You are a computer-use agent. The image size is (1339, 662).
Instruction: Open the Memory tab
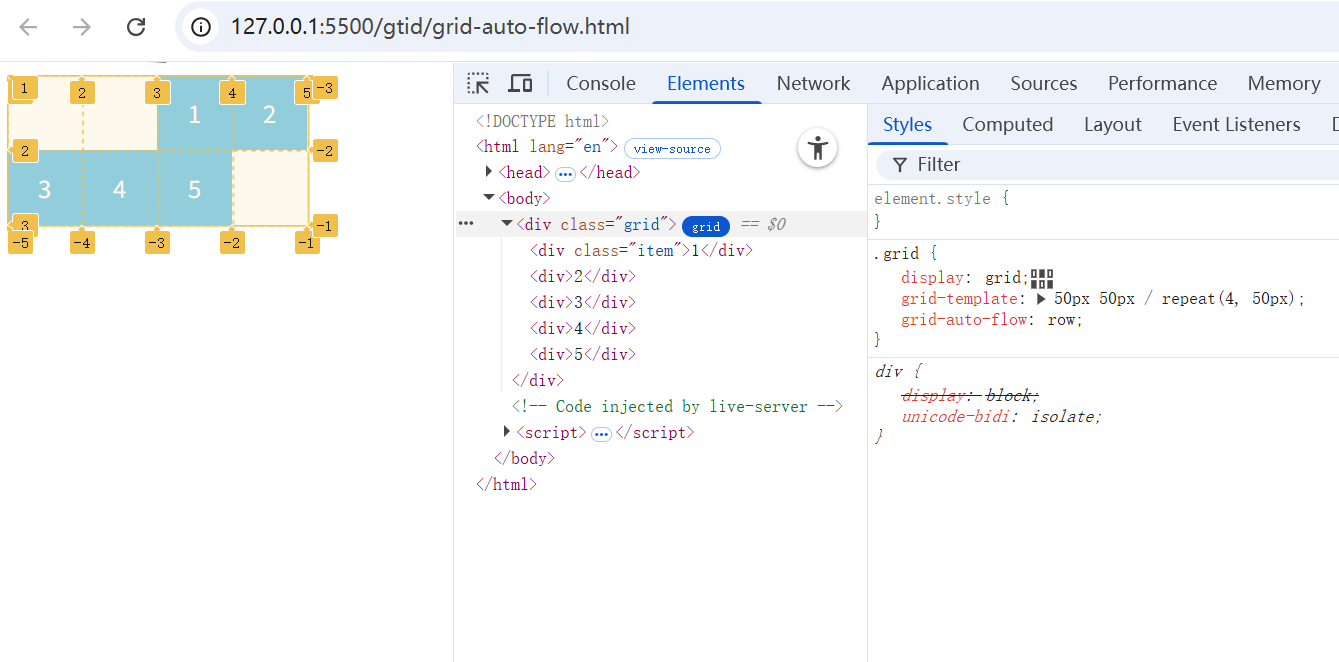coord(1284,83)
